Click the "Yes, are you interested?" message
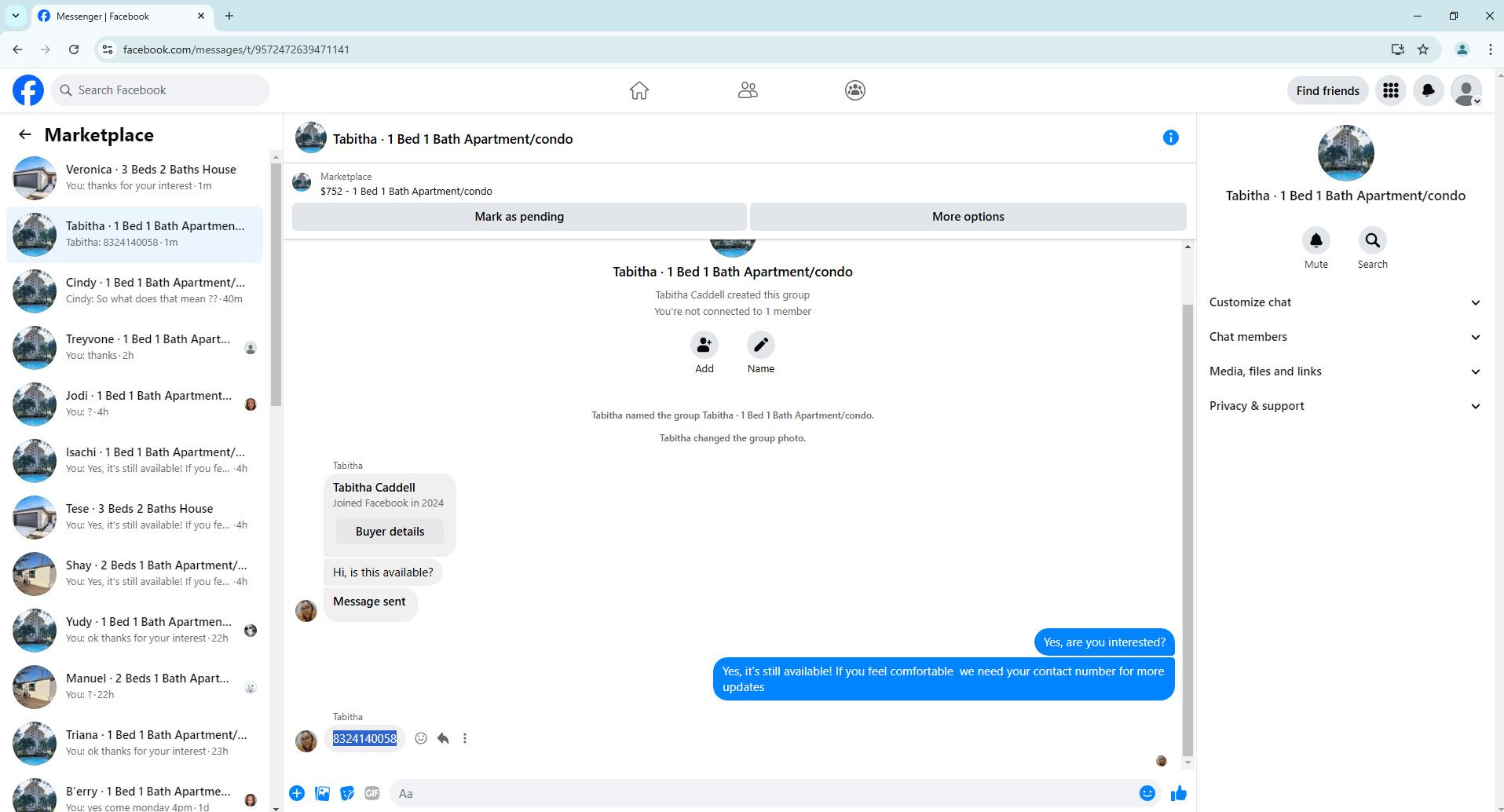Image resolution: width=1504 pixels, height=812 pixels. point(1104,642)
